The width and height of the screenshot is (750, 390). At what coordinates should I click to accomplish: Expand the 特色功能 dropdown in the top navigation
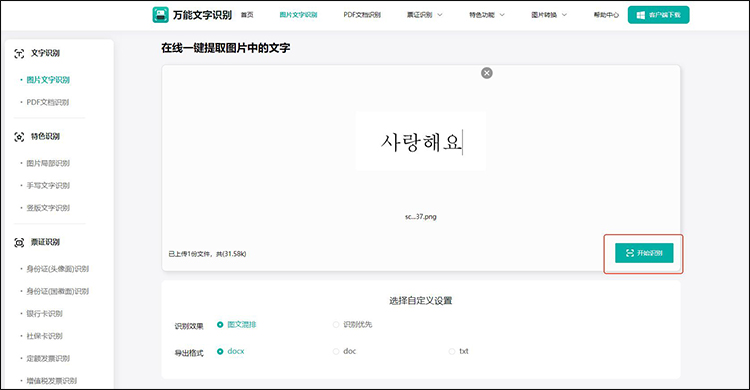tap(487, 15)
